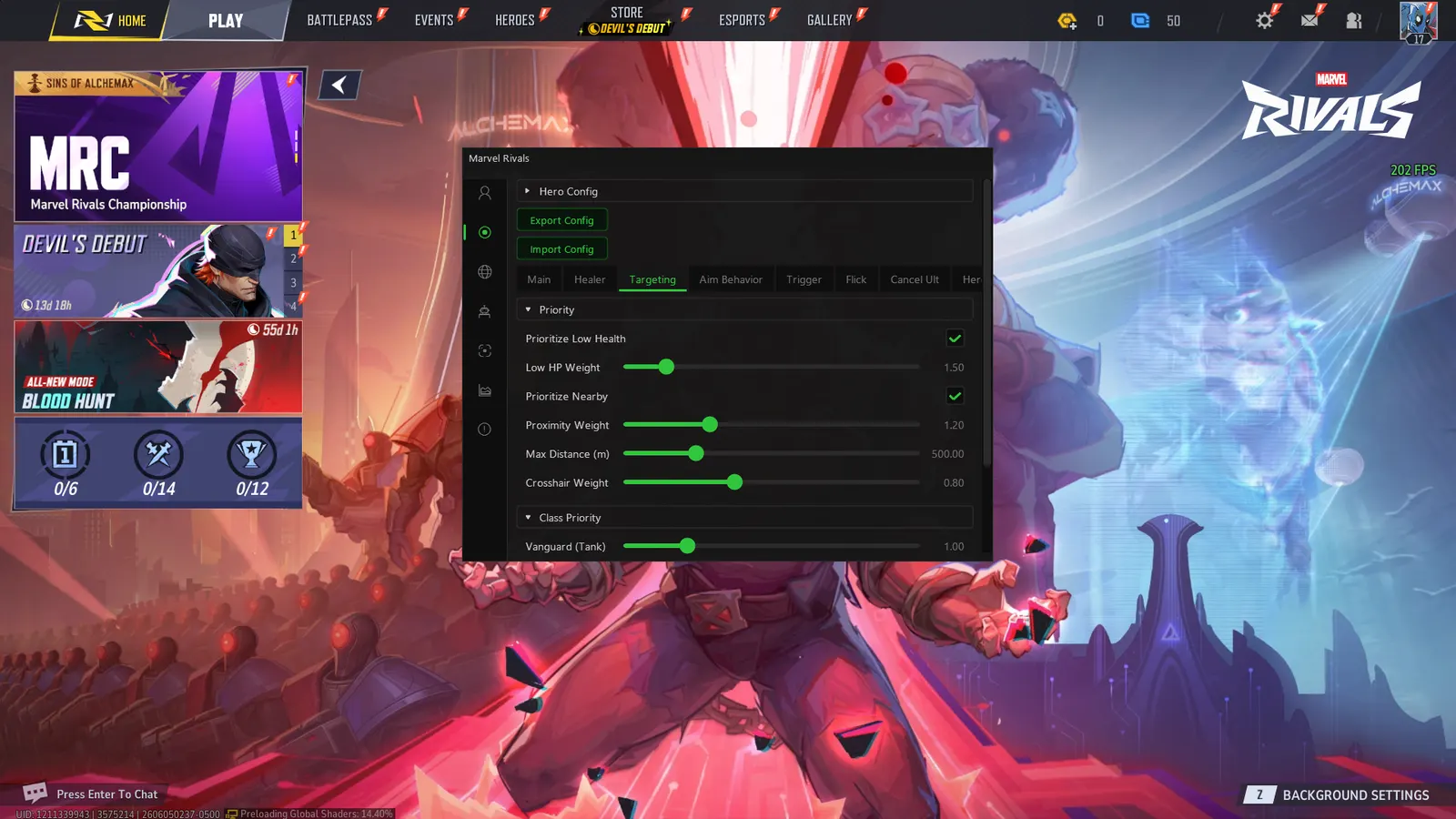Screen dimensions: 1456x819
Task: Open the settings gear in top bar
Action: pyautogui.click(x=1264, y=20)
